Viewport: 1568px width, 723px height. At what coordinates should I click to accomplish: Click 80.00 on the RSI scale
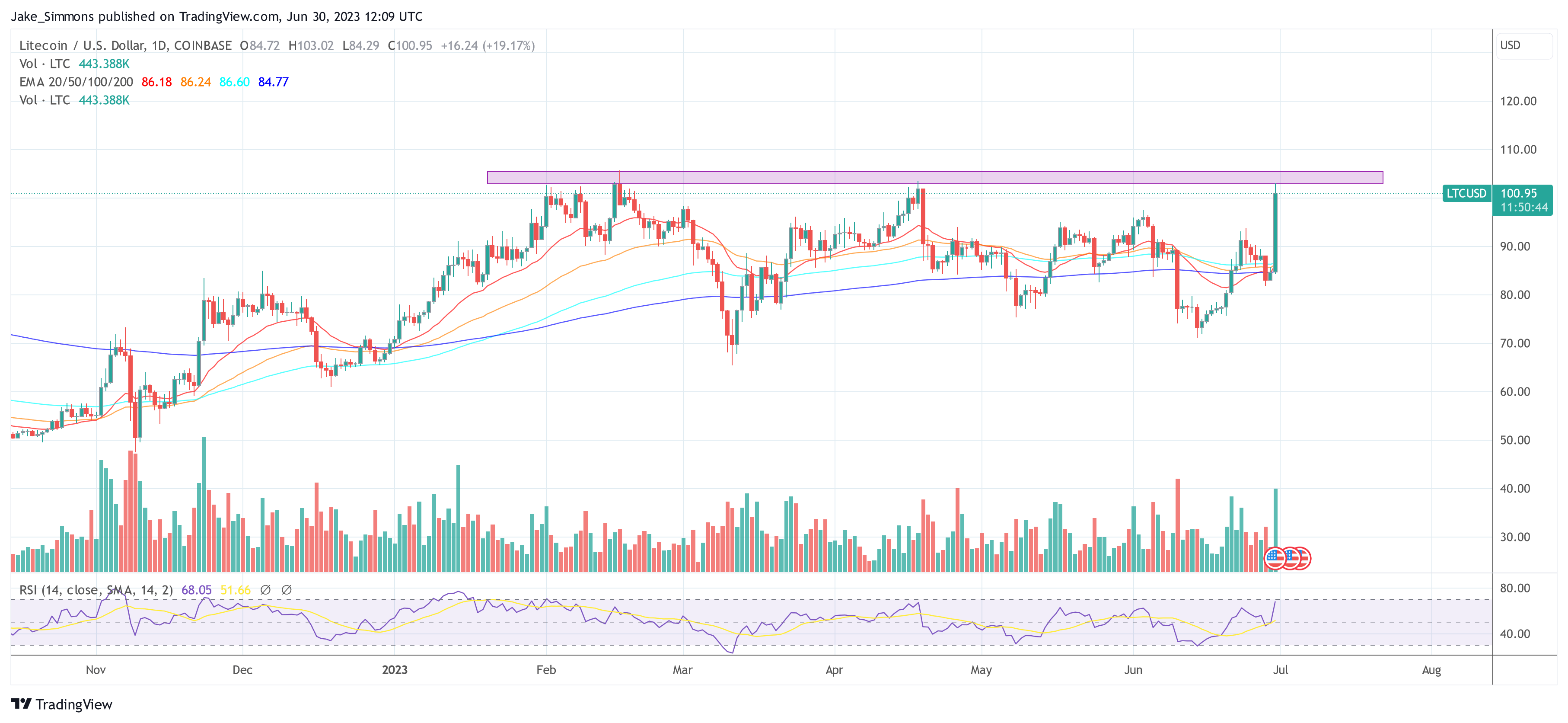coord(1515,588)
